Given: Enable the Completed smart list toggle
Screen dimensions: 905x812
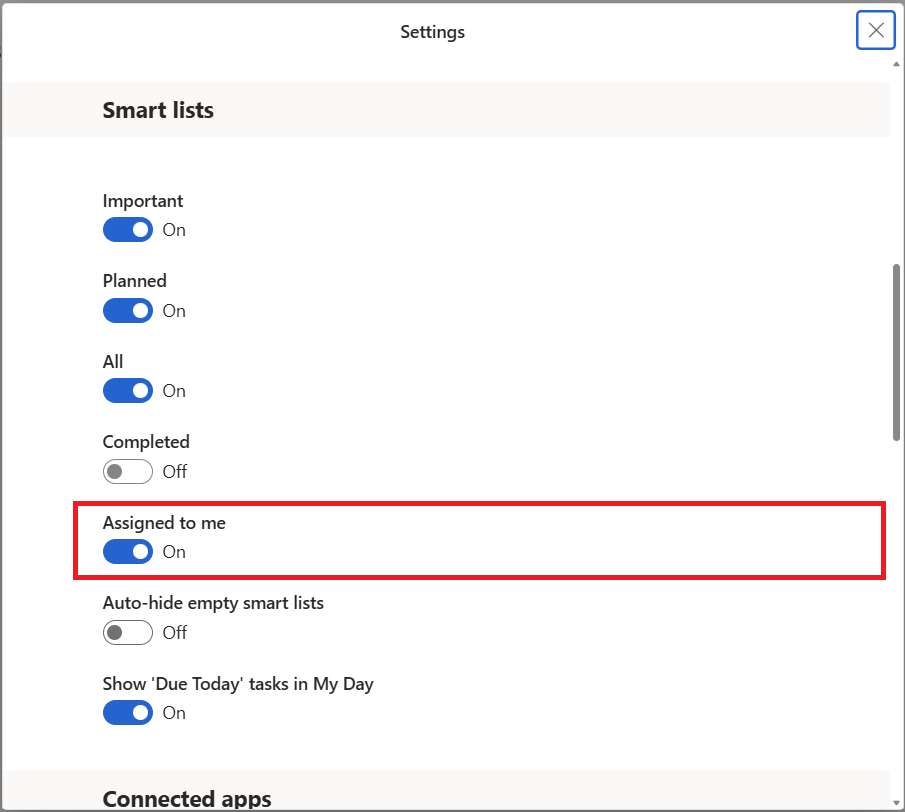Looking at the screenshot, I should point(128,472).
